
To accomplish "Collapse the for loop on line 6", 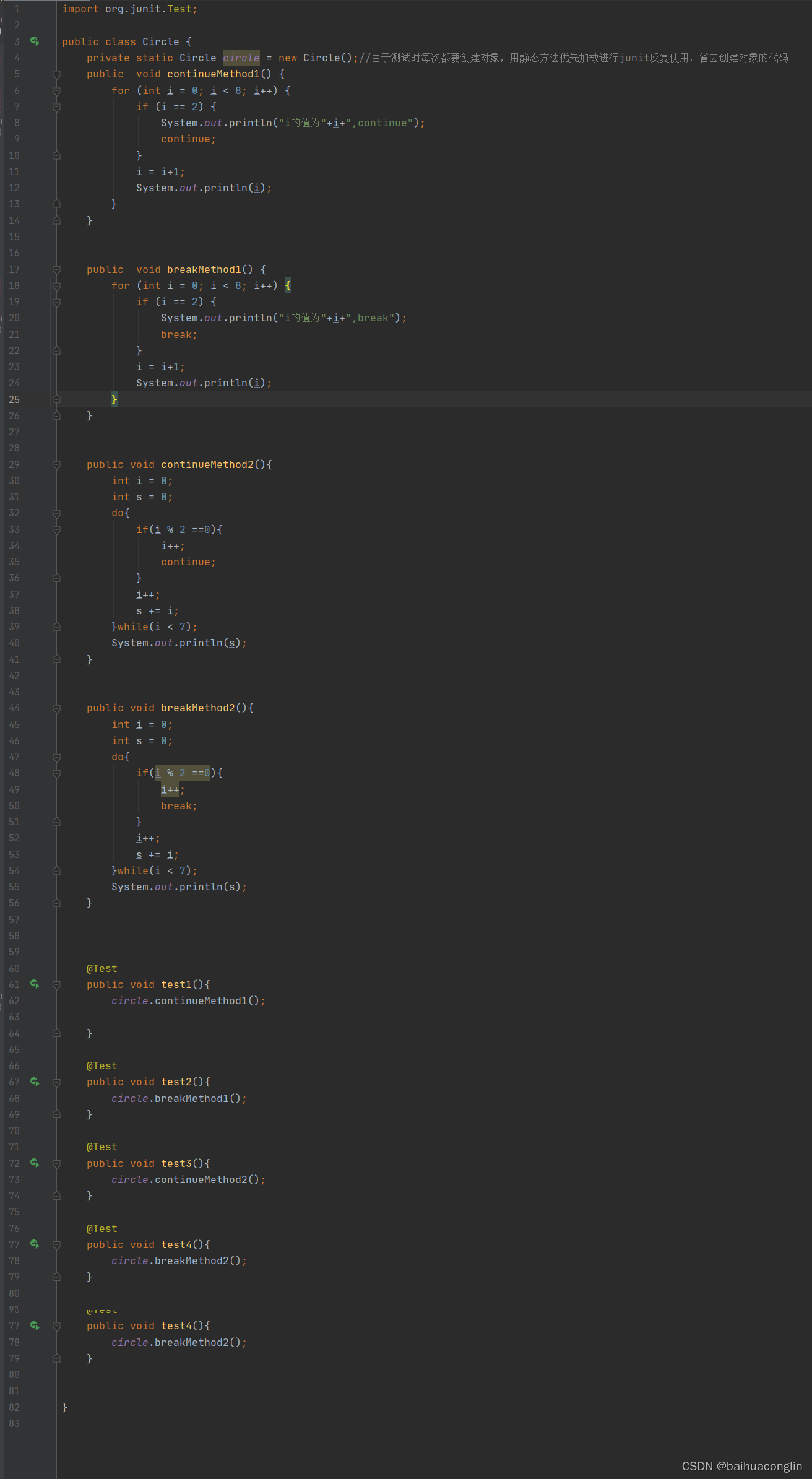I will click(x=57, y=90).
